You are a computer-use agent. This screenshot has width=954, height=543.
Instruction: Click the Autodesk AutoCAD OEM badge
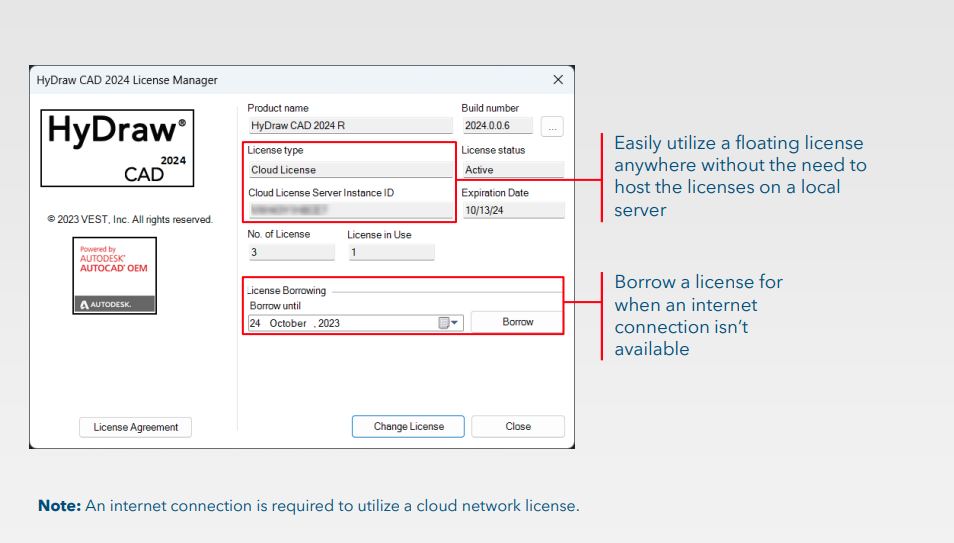[114, 276]
